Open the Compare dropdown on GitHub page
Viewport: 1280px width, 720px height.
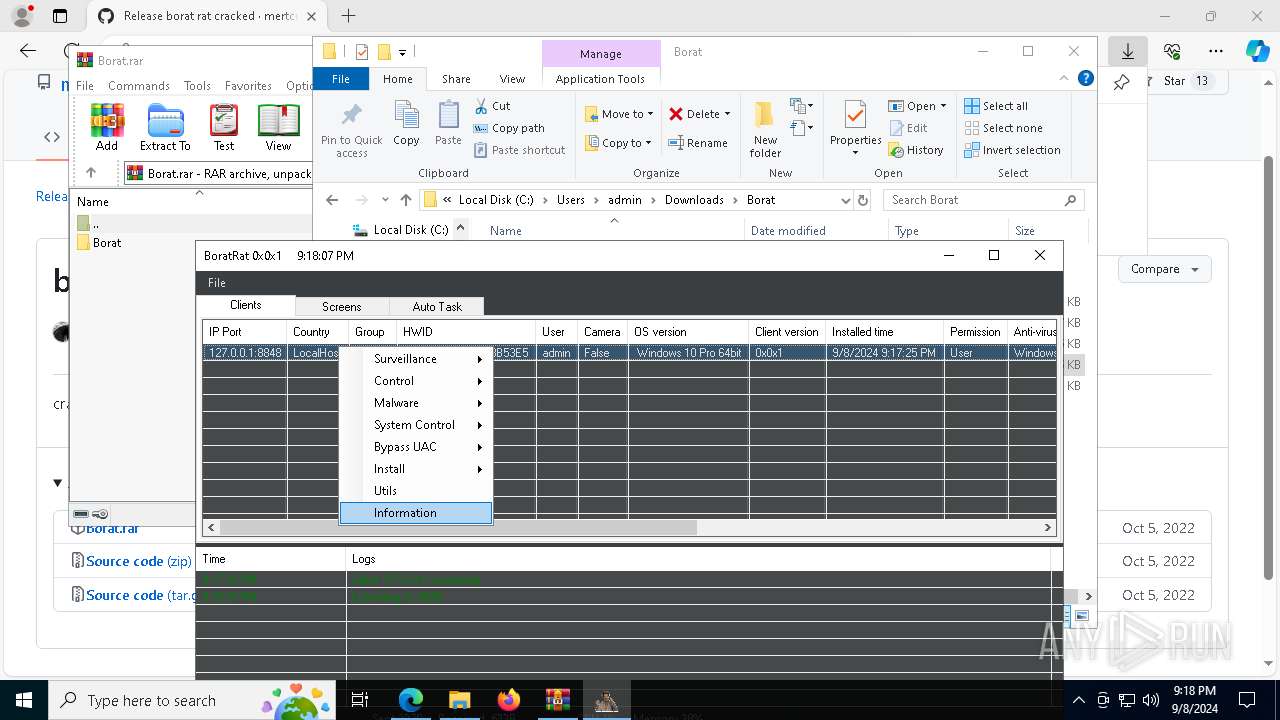click(x=1165, y=269)
